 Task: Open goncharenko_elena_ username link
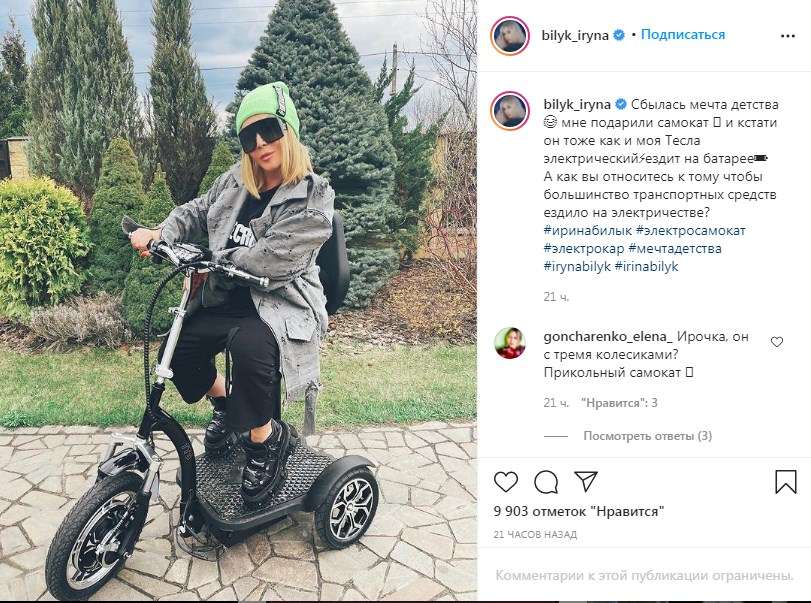(608, 337)
